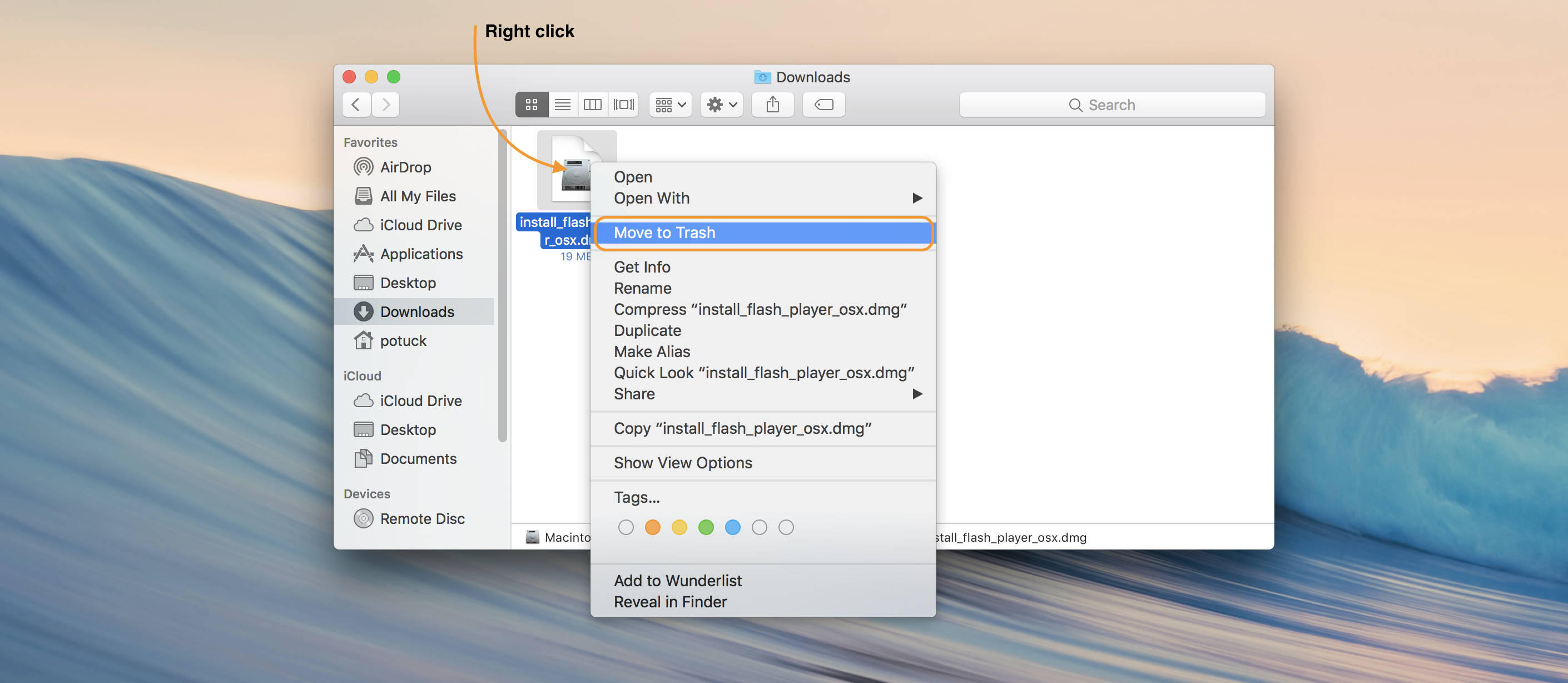Viewport: 1568px width, 683px height.
Task: Open Applications folder in the sidebar
Action: (x=420, y=254)
